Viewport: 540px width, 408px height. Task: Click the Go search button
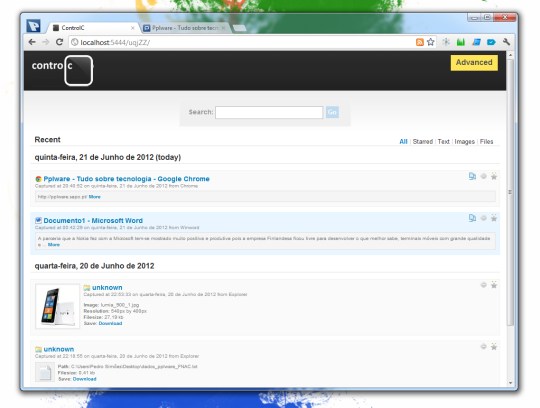tap(332, 112)
